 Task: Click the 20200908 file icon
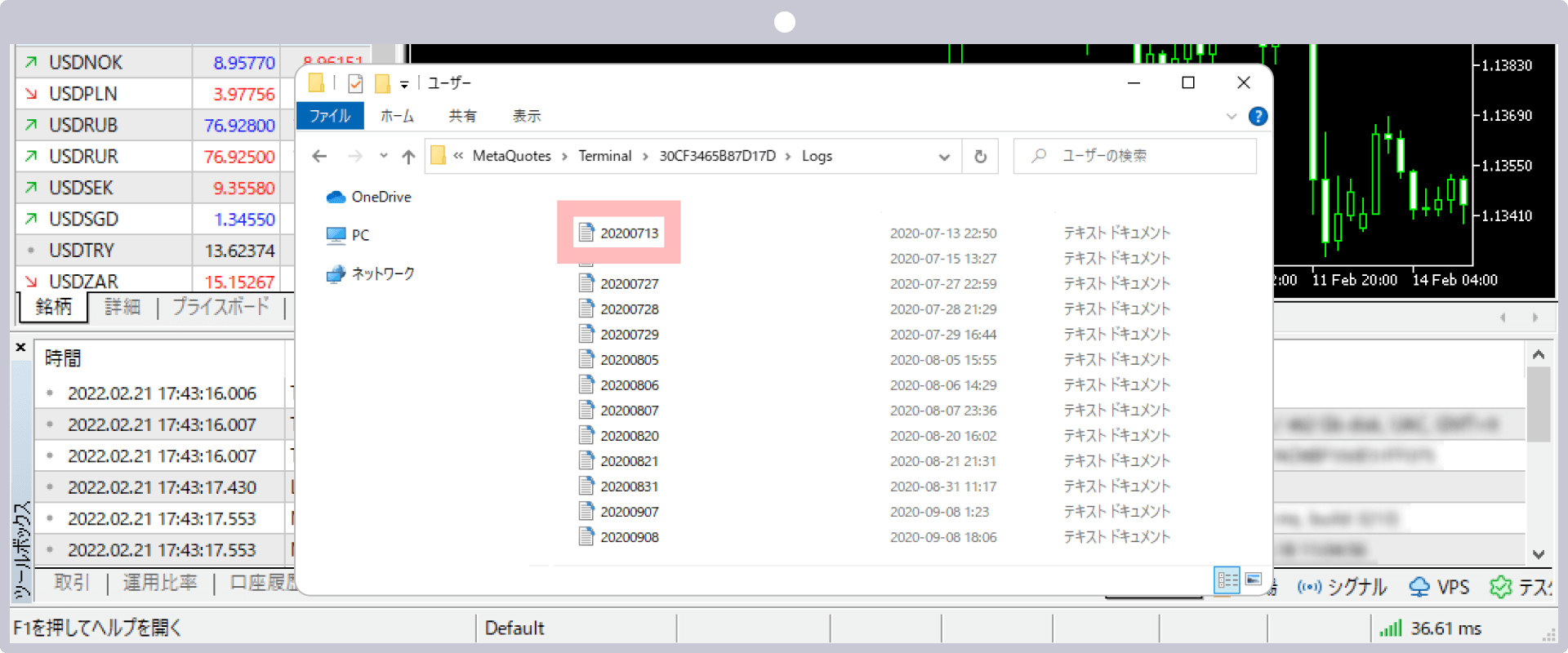click(586, 536)
